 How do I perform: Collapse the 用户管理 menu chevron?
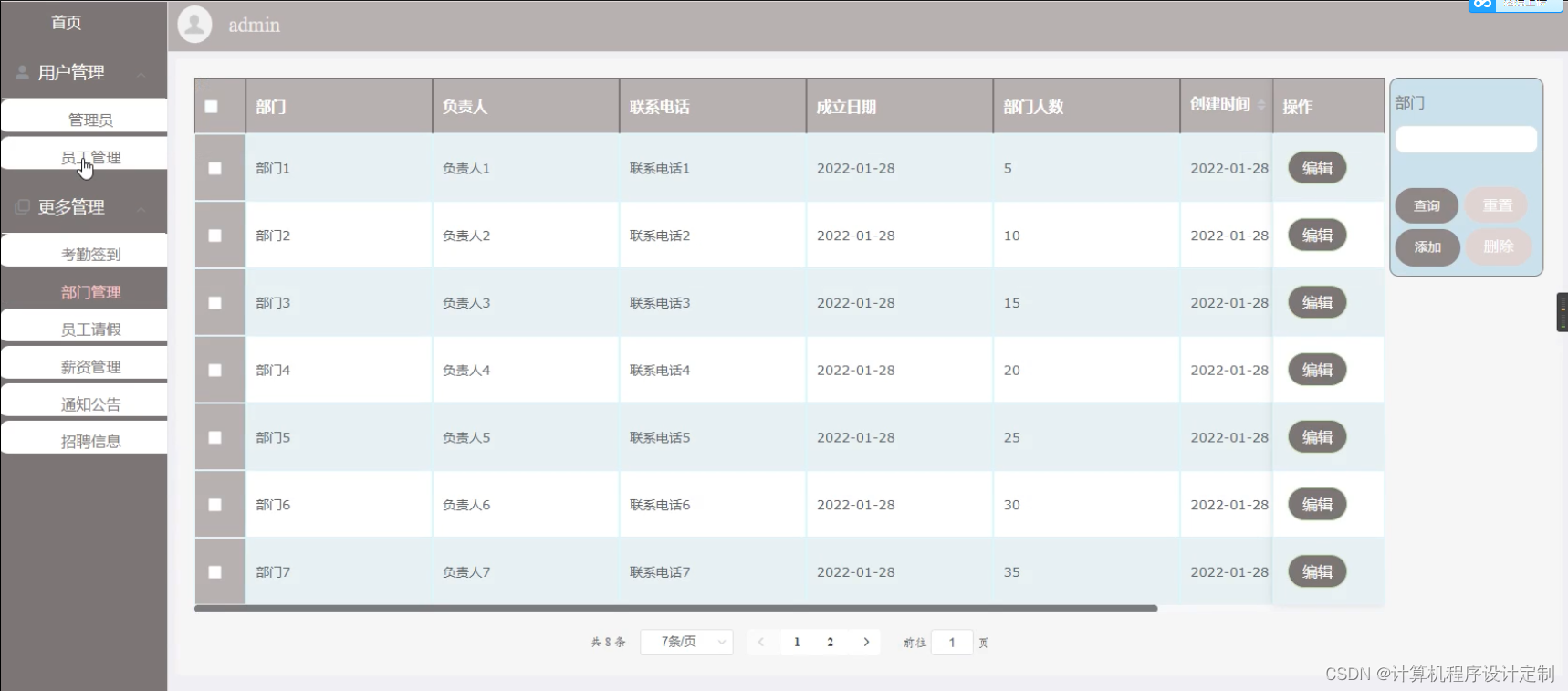pos(141,74)
